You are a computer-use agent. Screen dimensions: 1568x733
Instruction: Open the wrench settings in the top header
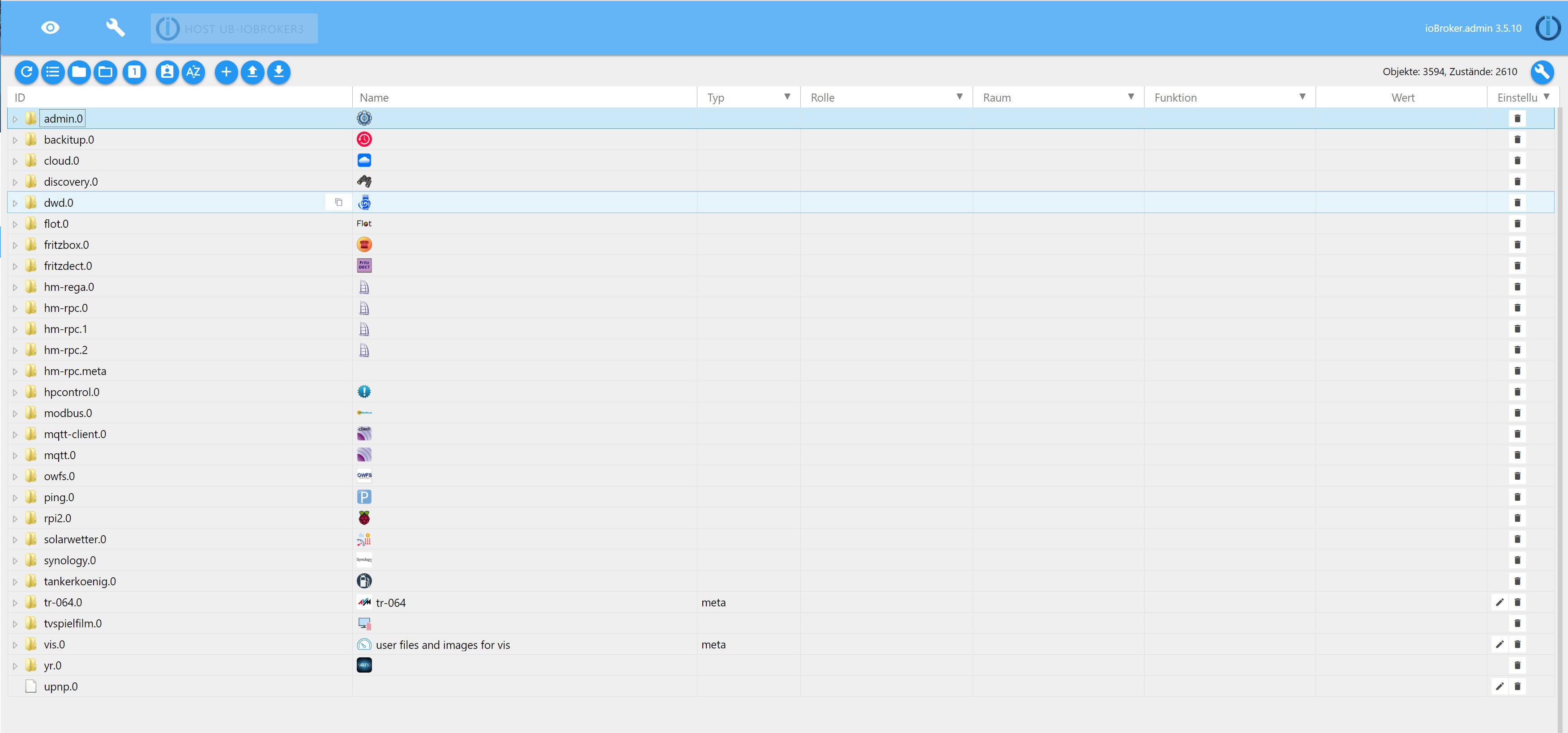pyautogui.click(x=115, y=28)
